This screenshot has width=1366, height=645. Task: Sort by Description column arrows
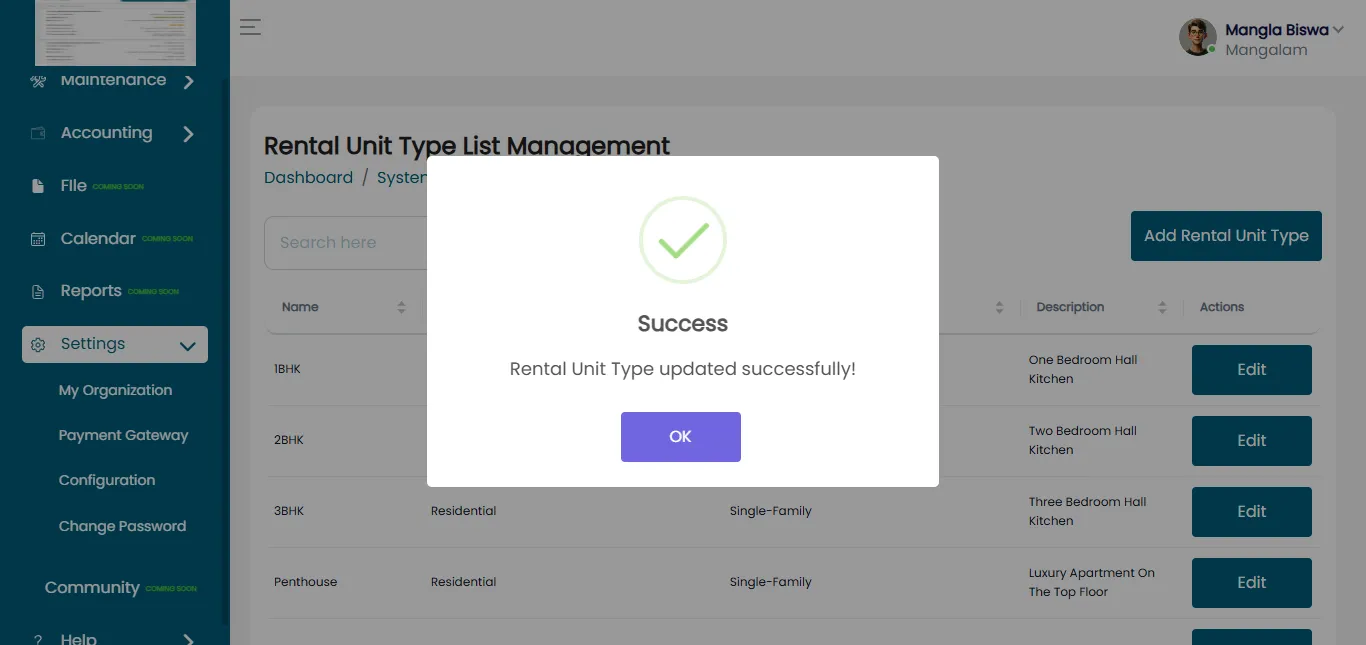pos(1162,307)
